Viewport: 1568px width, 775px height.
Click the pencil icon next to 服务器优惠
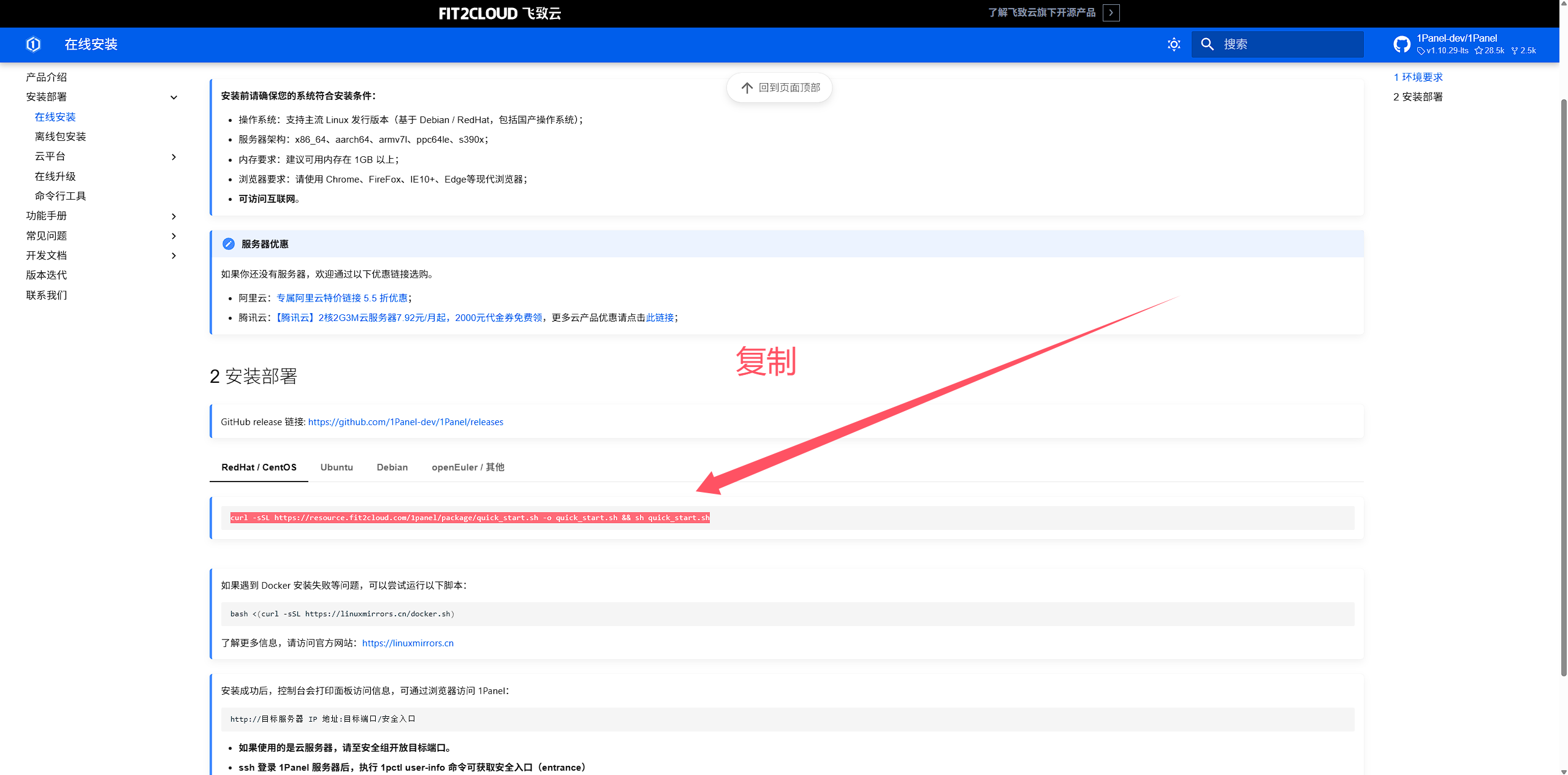click(228, 244)
